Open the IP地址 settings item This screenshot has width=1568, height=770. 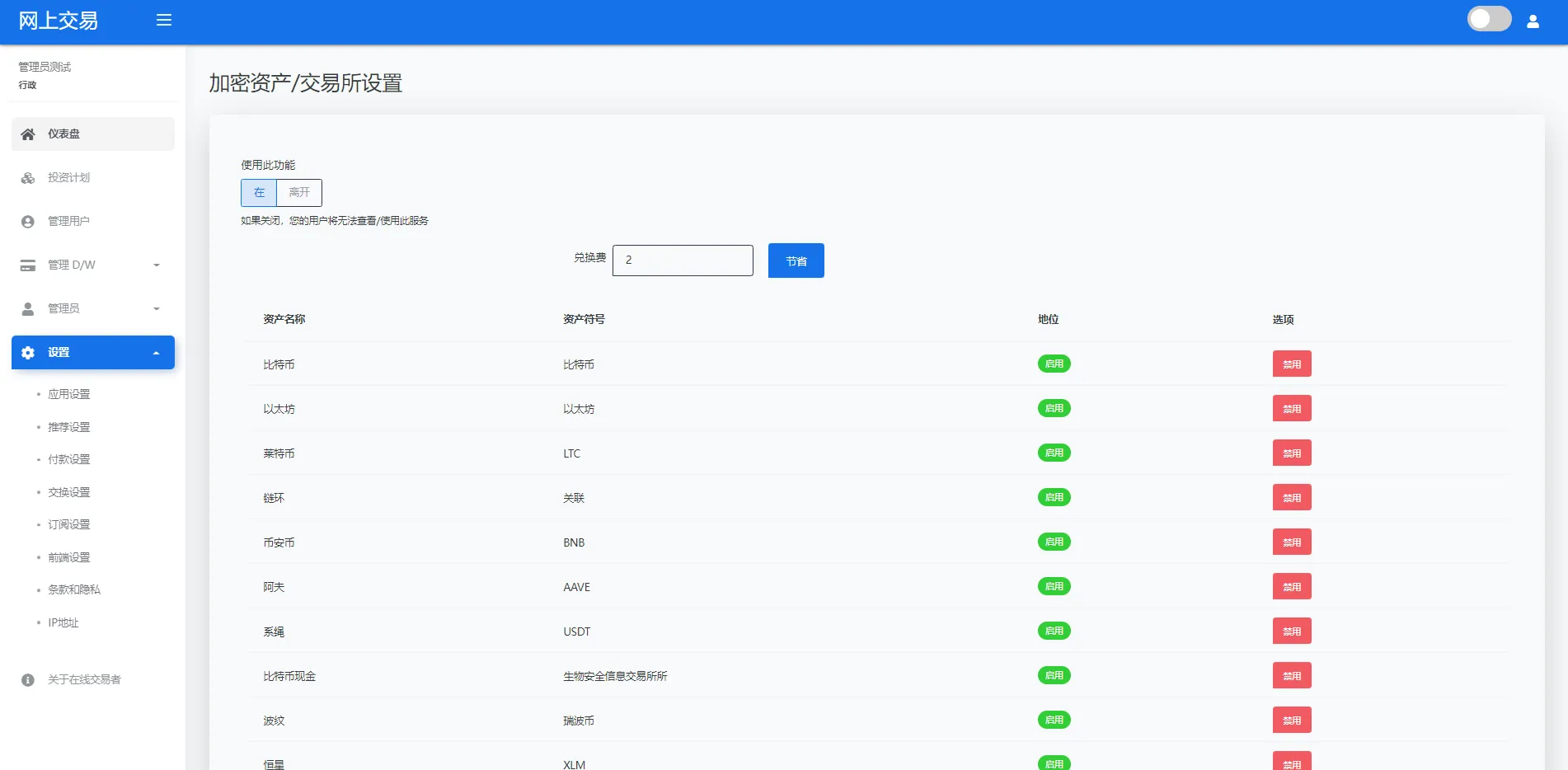pos(63,622)
